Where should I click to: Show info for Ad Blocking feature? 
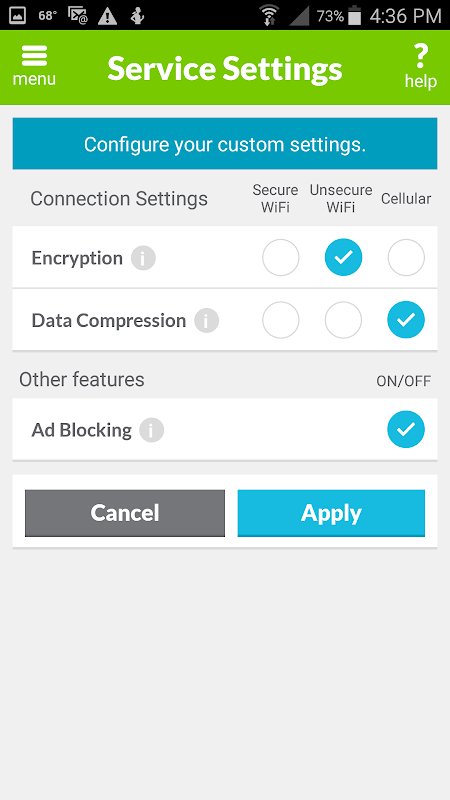coord(152,431)
